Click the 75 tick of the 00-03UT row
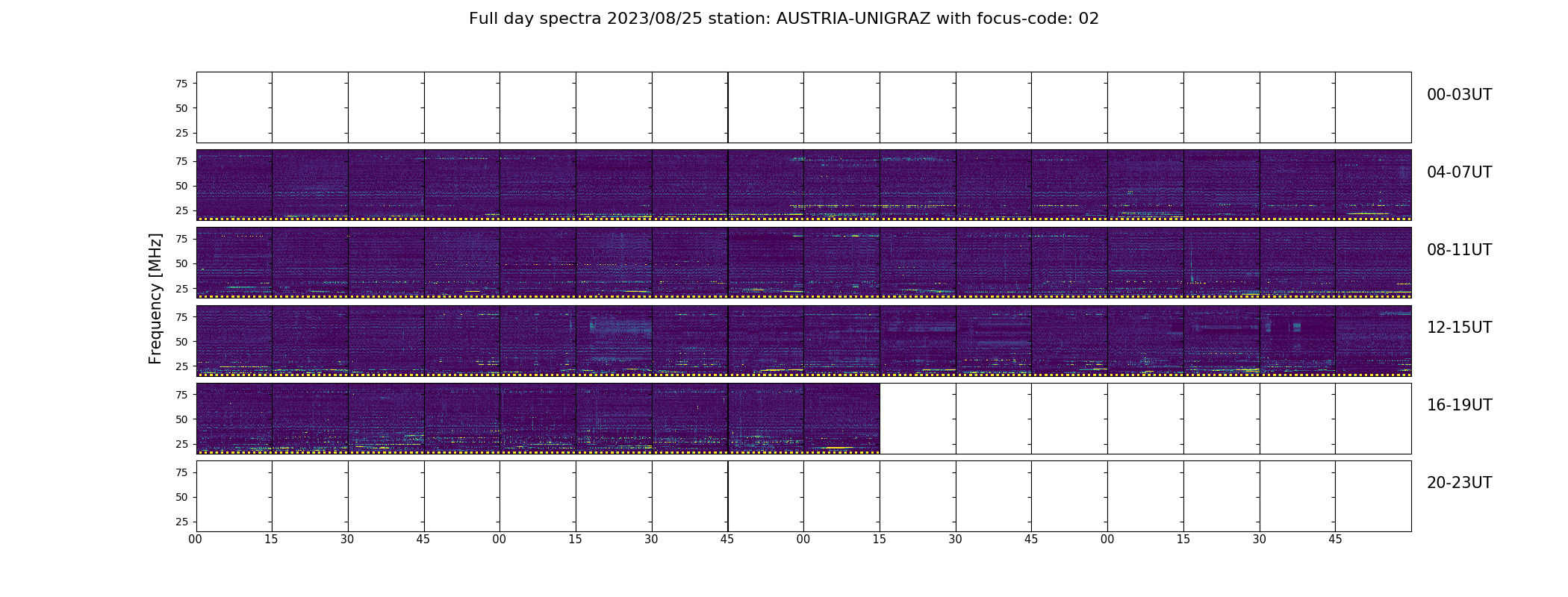 click(x=181, y=84)
